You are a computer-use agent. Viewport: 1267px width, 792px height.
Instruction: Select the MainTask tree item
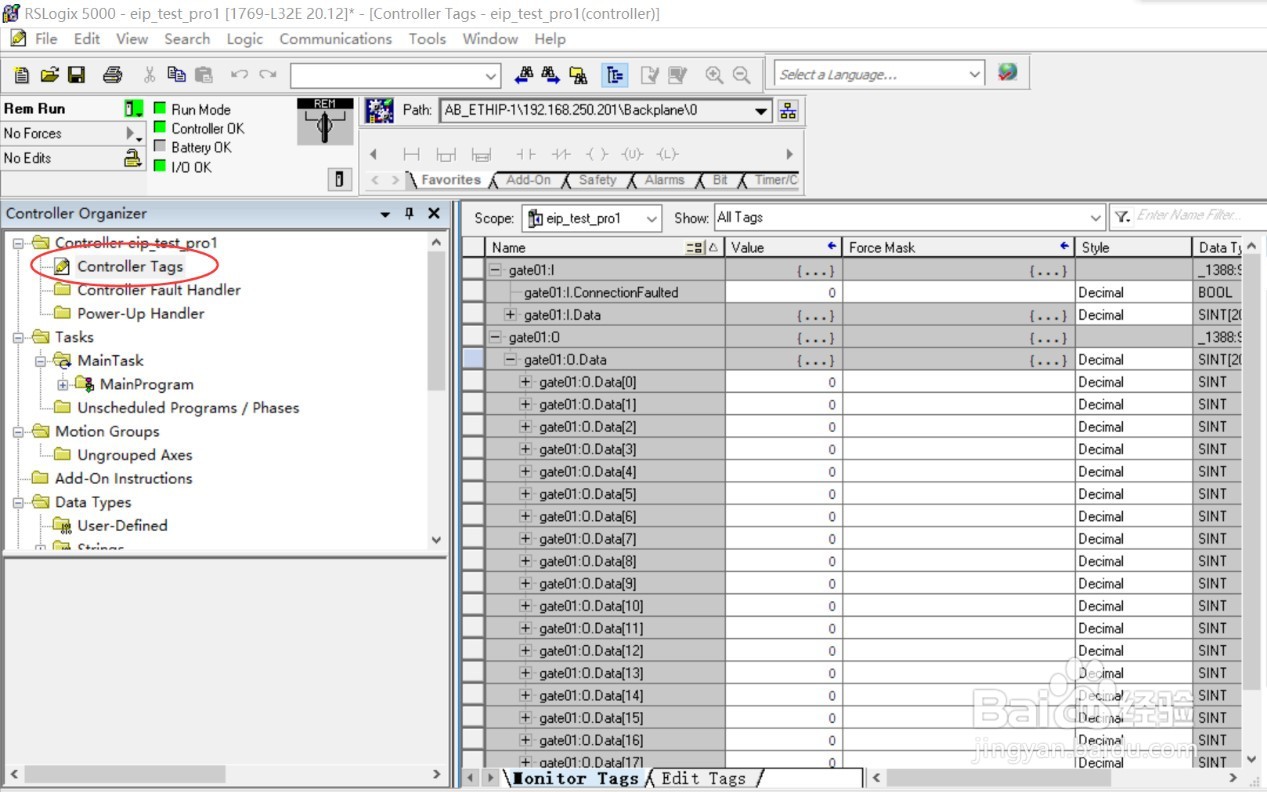[109, 361]
